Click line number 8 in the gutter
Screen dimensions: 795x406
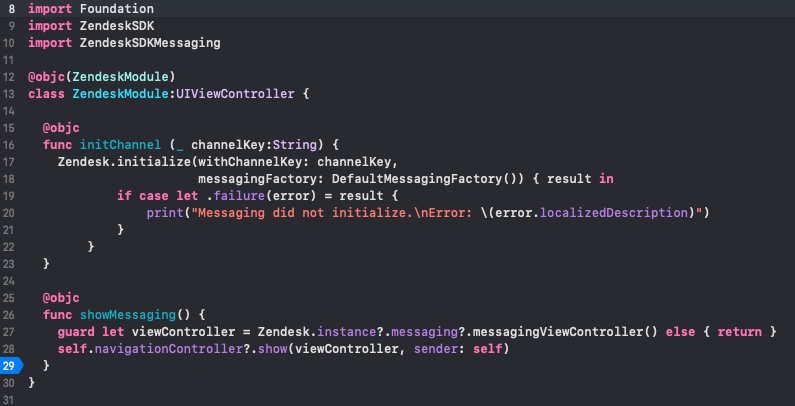point(9,8)
